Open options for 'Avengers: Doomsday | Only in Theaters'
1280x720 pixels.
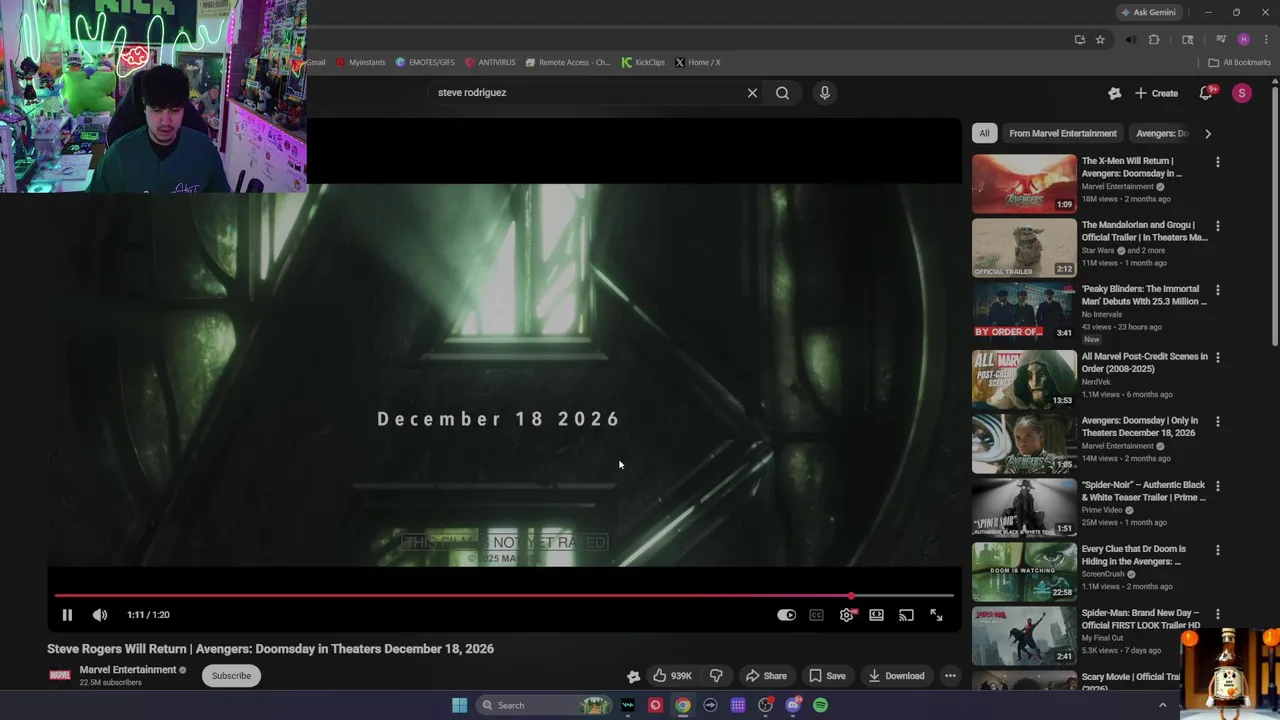[x=1217, y=422]
